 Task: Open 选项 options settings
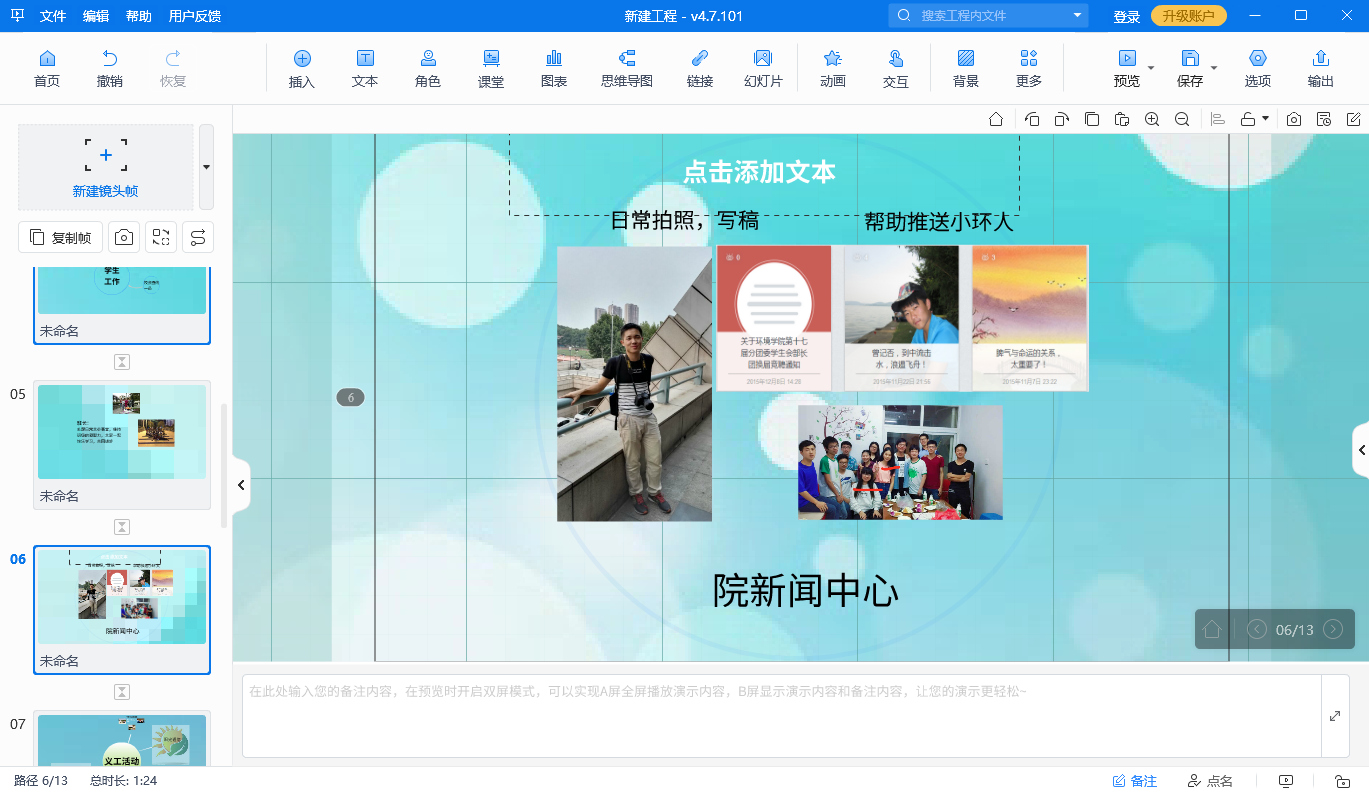pyautogui.click(x=1258, y=68)
